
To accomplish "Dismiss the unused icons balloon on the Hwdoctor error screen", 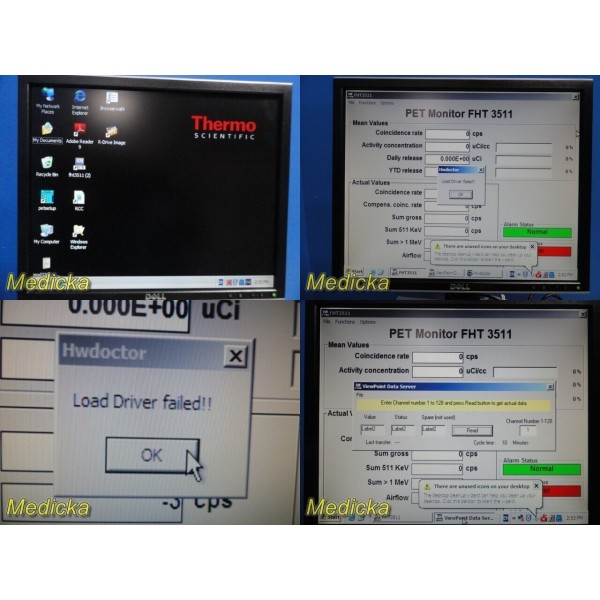I will [532, 246].
